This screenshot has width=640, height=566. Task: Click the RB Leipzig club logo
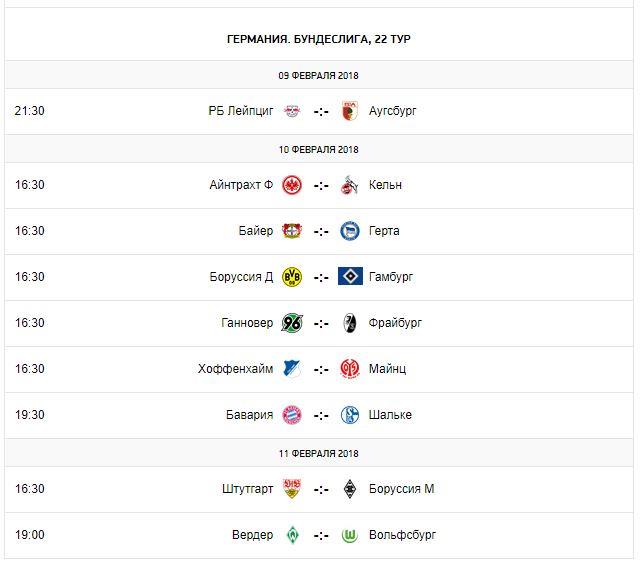coord(292,111)
